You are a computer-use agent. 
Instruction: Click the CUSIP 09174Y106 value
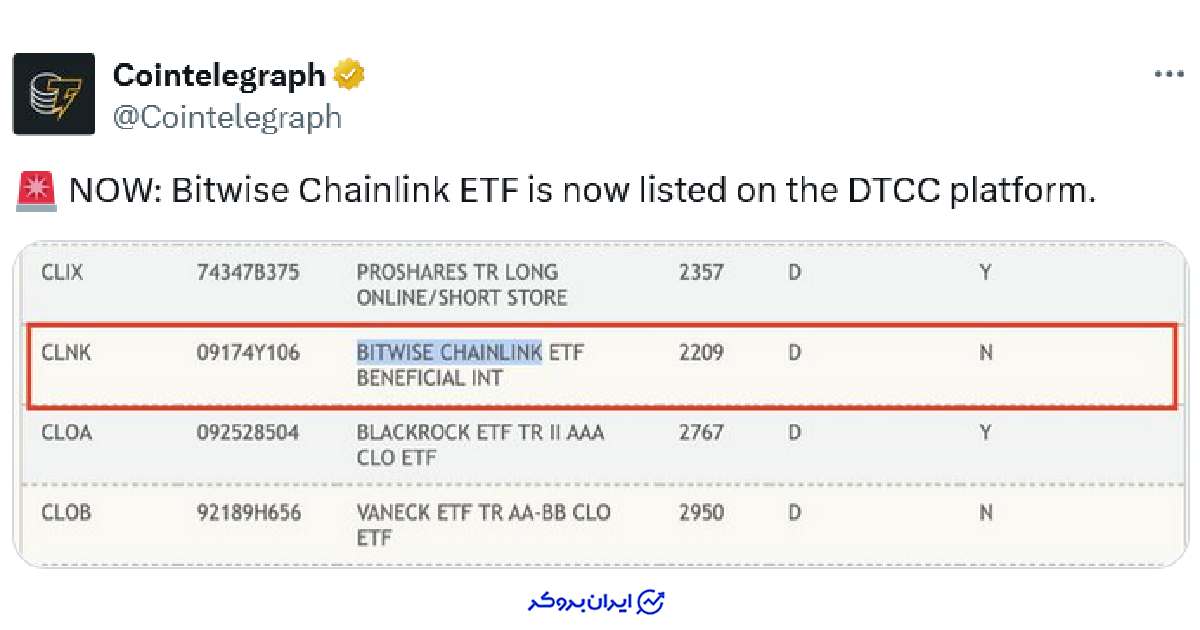point(248,352)
